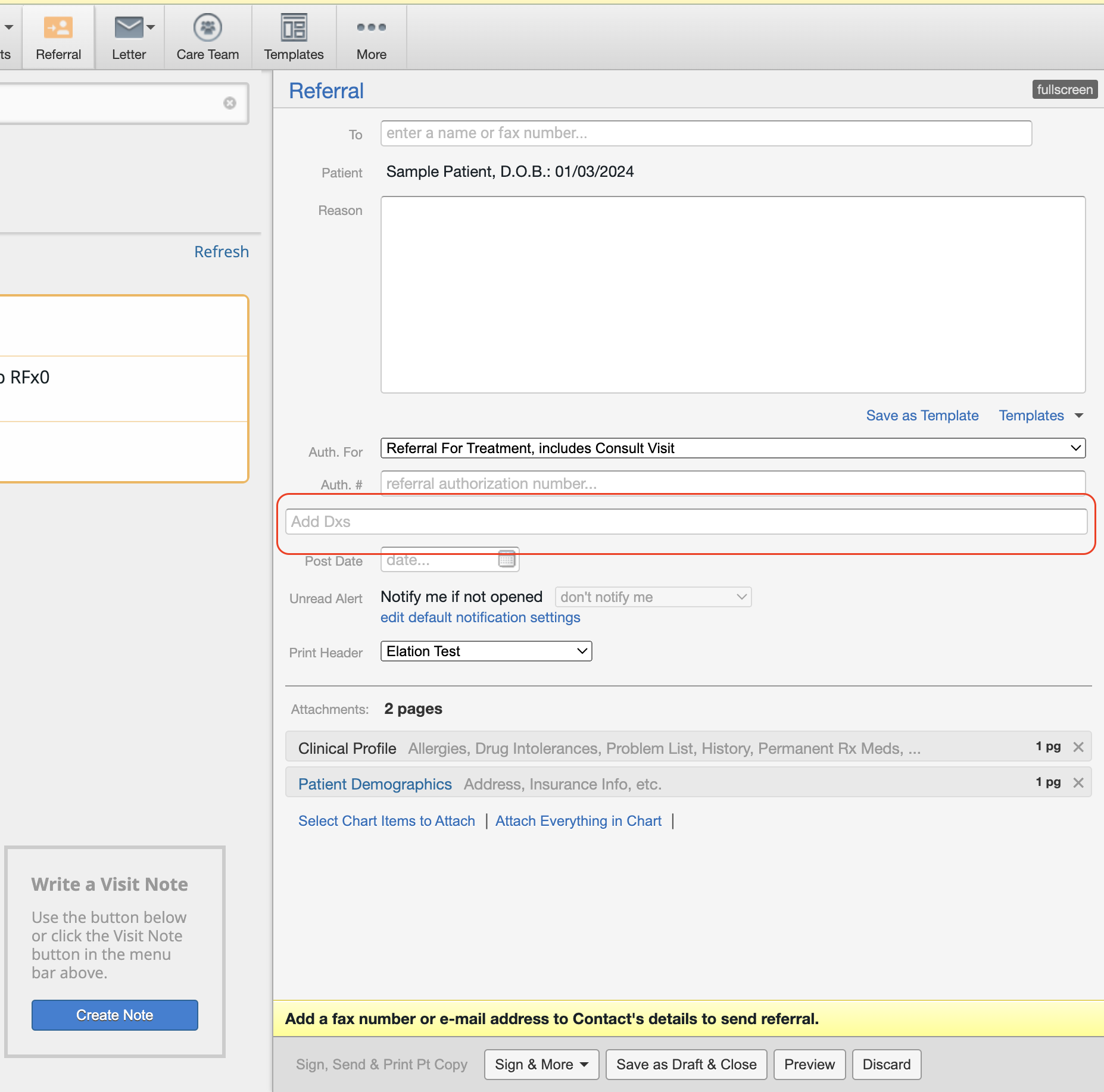
Task: Open the Patient Demographics link
Action: [x=375, y=784]
